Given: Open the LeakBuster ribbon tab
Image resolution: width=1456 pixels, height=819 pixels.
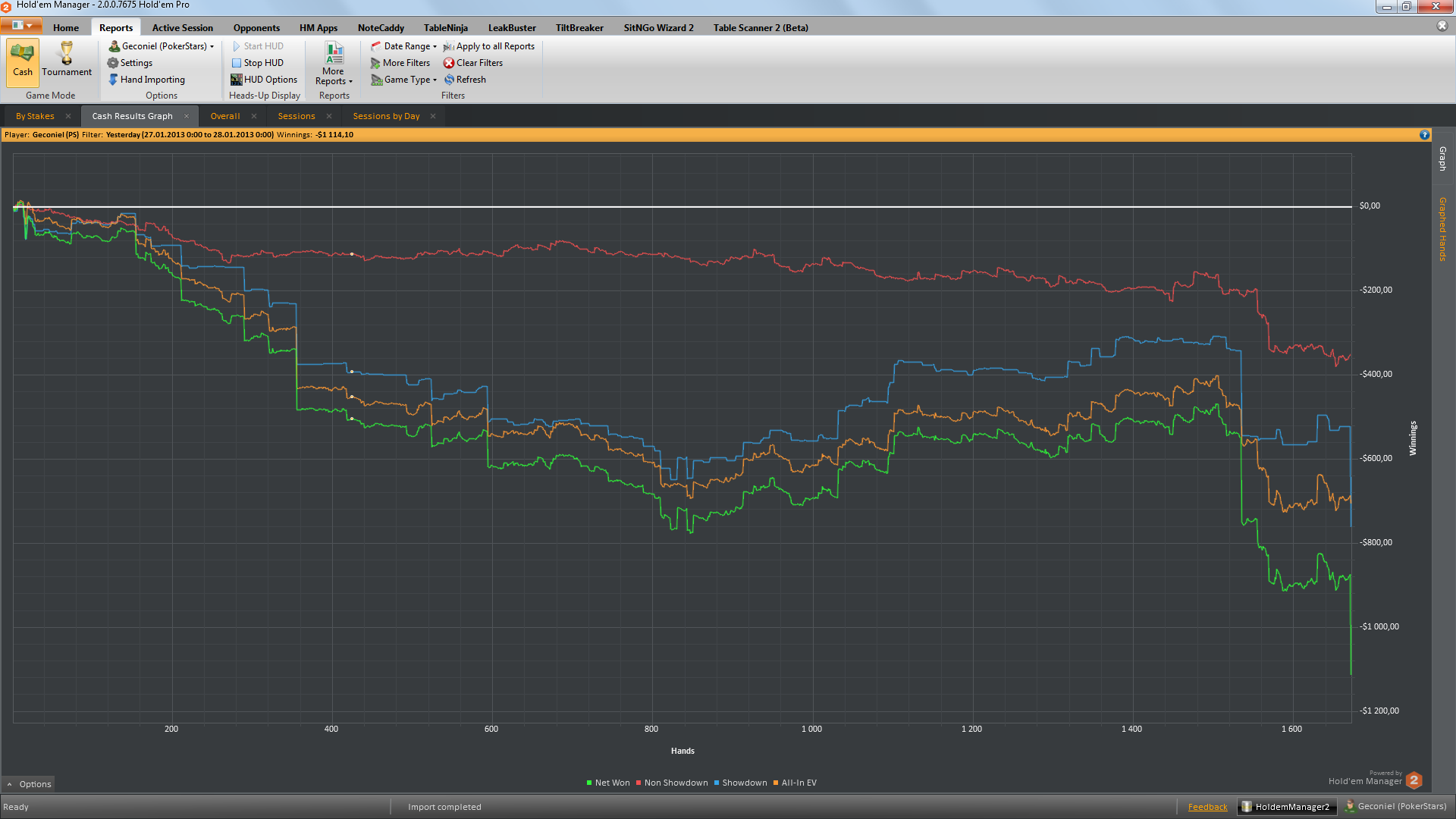Looking at the screenshot, I should [512, 28].
